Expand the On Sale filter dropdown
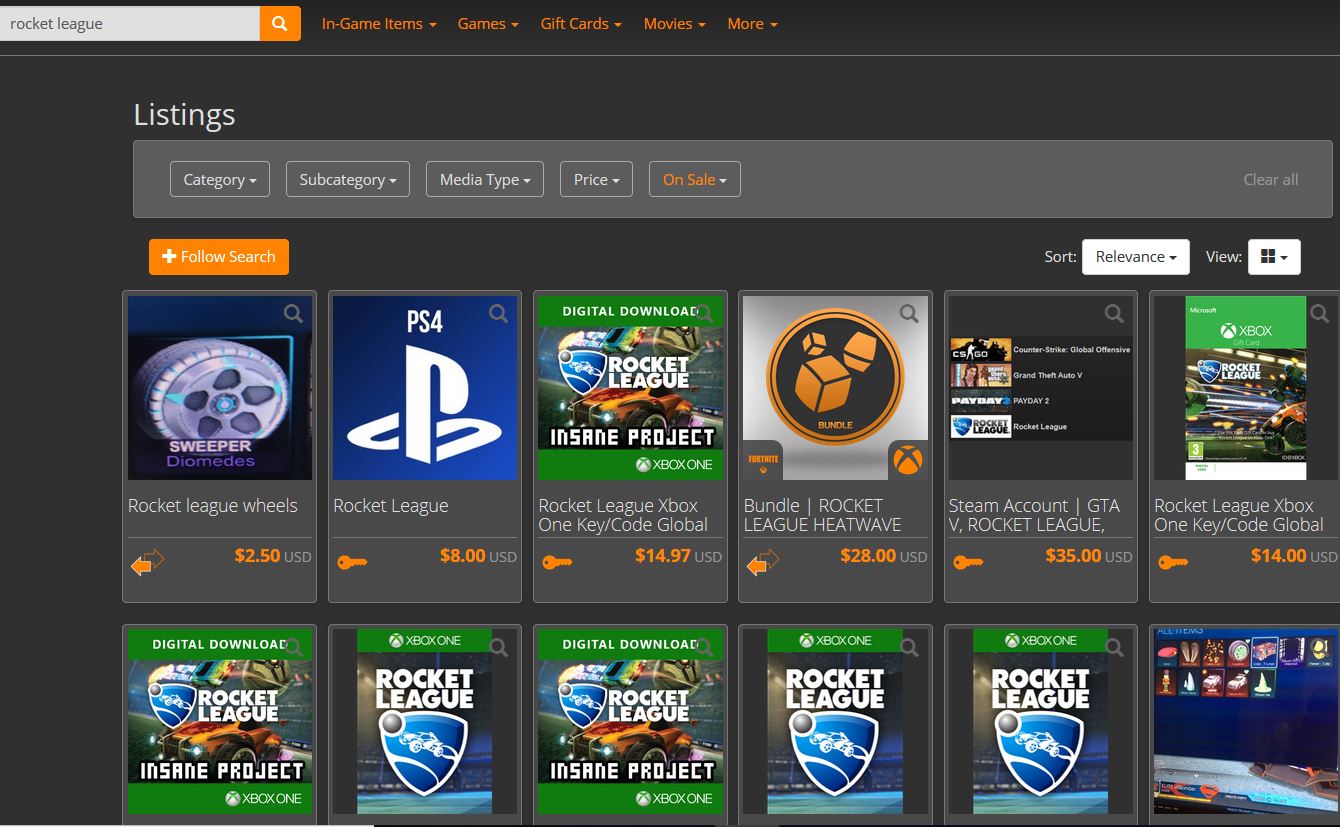Image resolution: width=1340 pixels, height=827 pixels. [695, 179]
